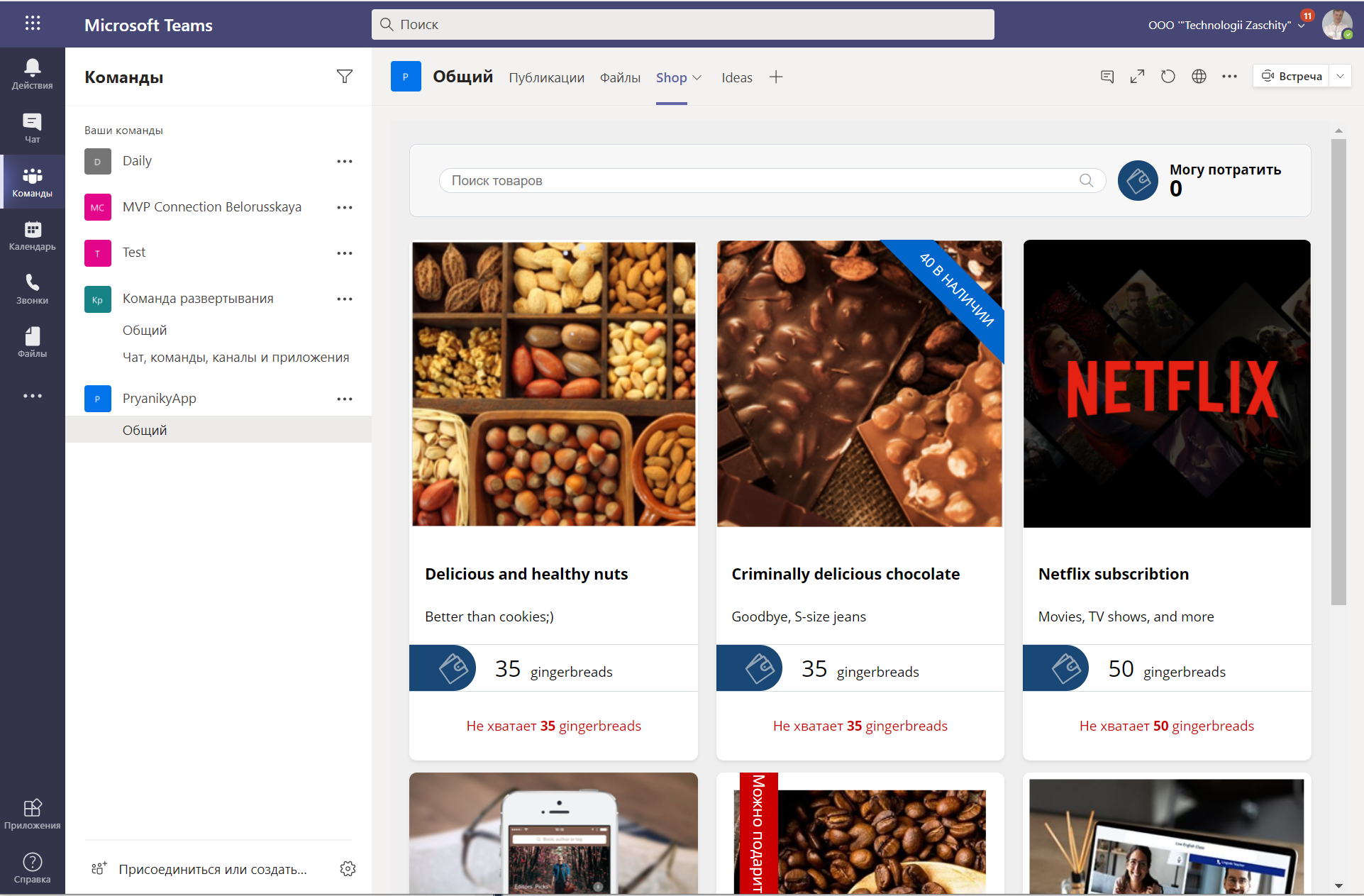The image size is (1364, 896).
Task: Expand Shop tab dropdown chevron
Action: click(x=697, y=78)
